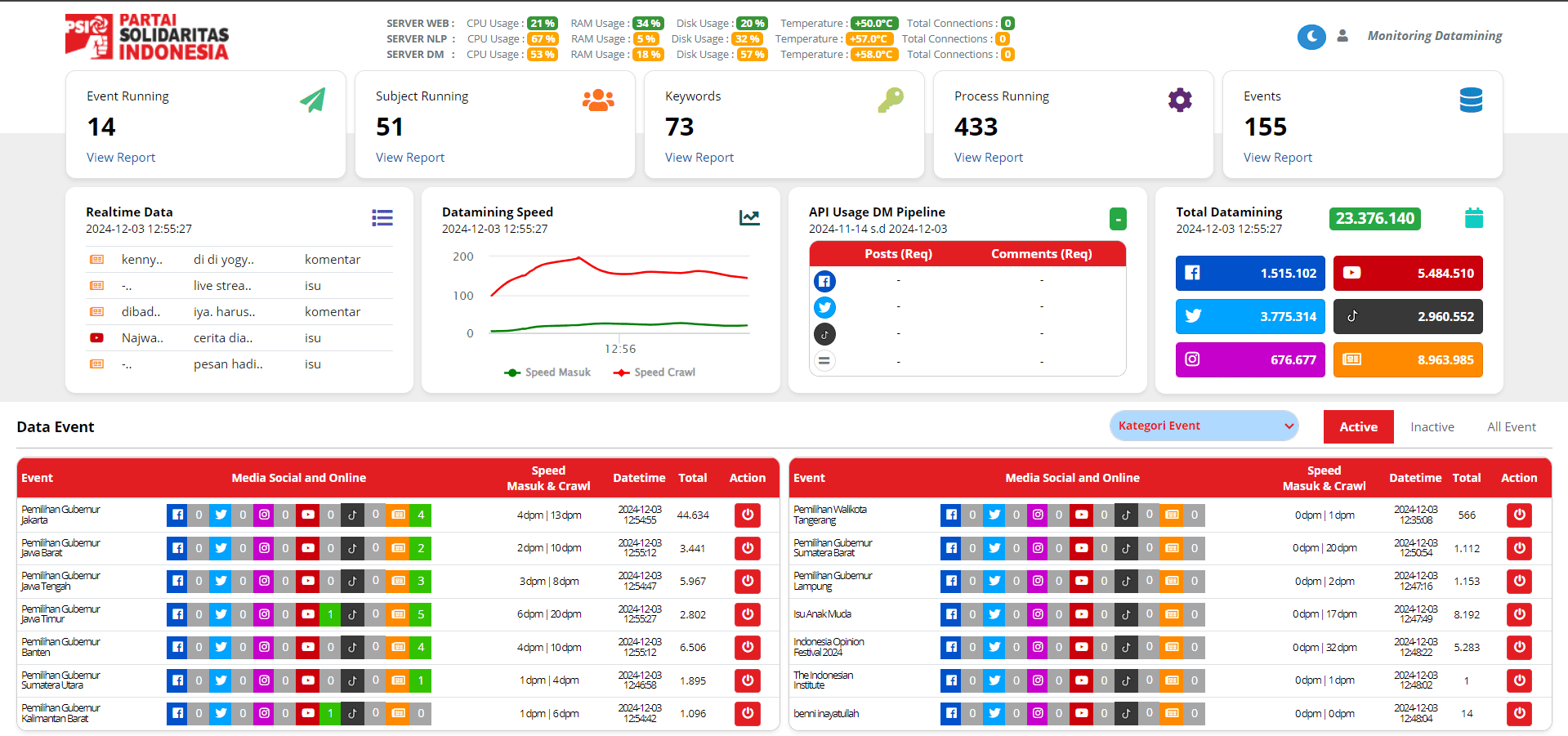Toggle dark mode with the moon icon
The image size is (1568, 736).
1311,37
